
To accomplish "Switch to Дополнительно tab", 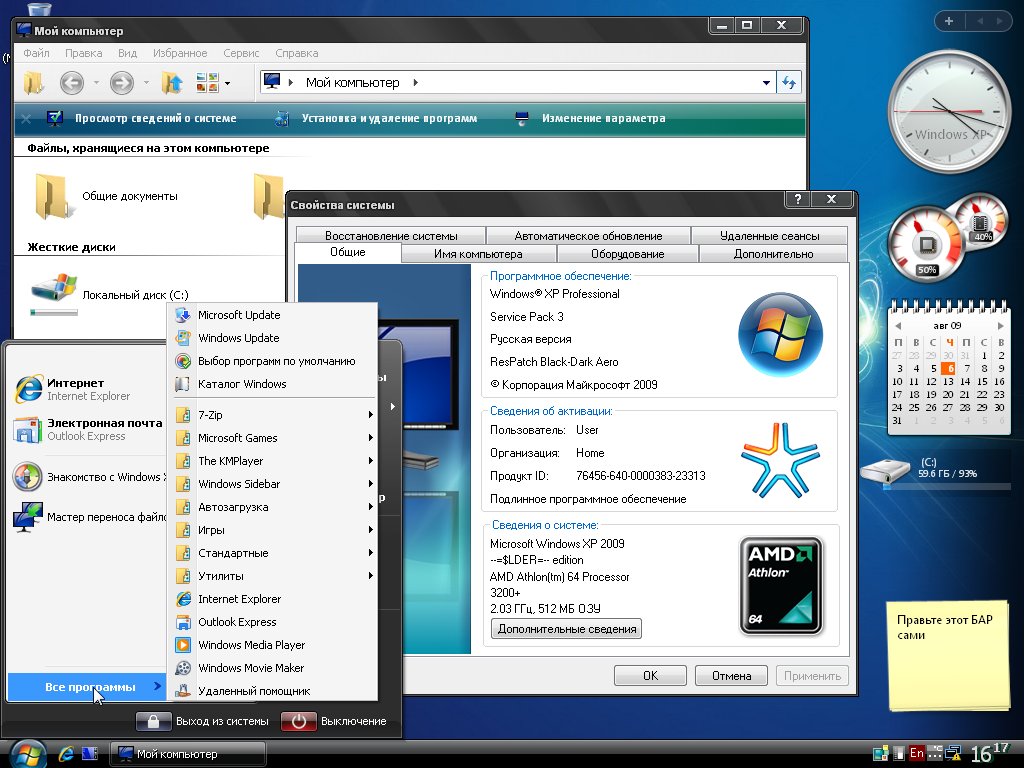I will click(773, 254).
